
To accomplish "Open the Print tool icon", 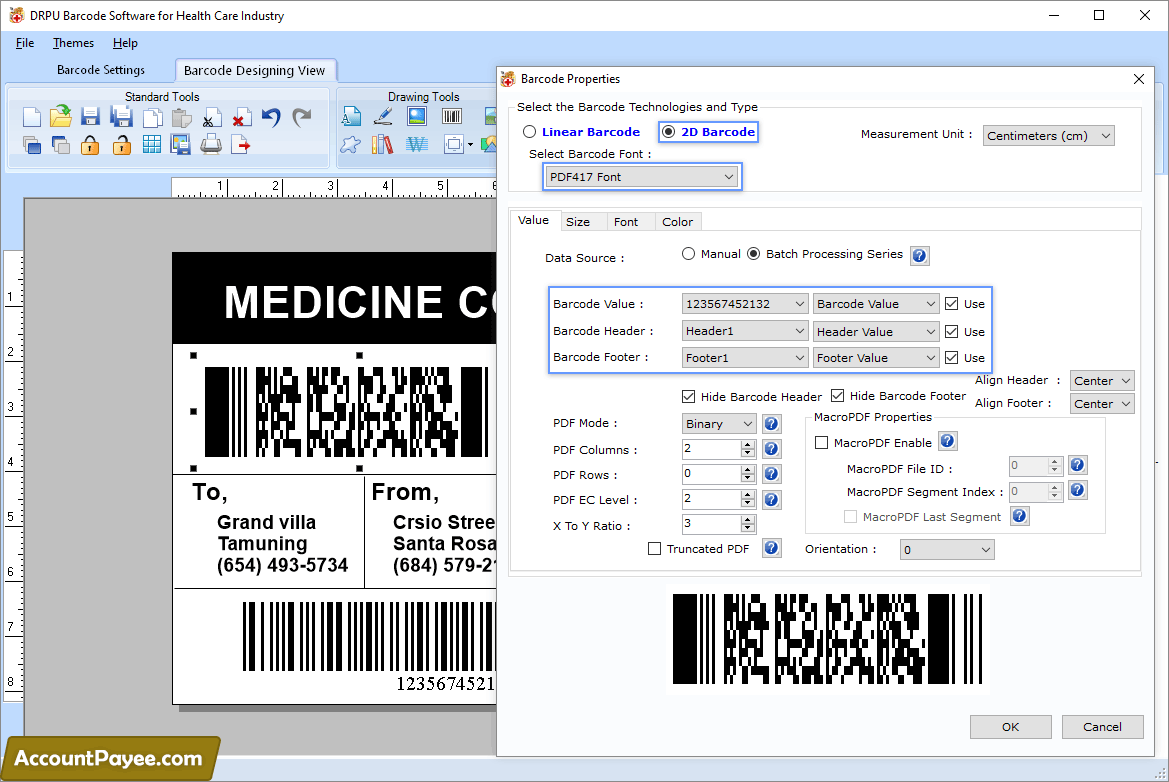I will pos(210,145).
